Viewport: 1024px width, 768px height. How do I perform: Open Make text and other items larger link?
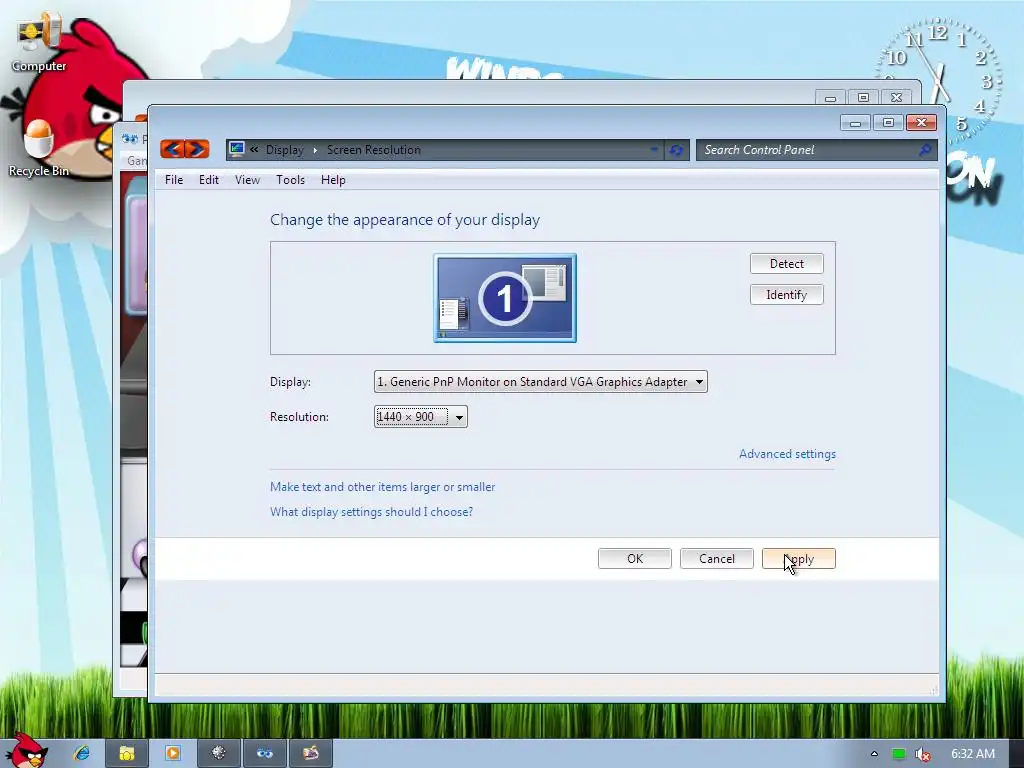coord(383,487)
